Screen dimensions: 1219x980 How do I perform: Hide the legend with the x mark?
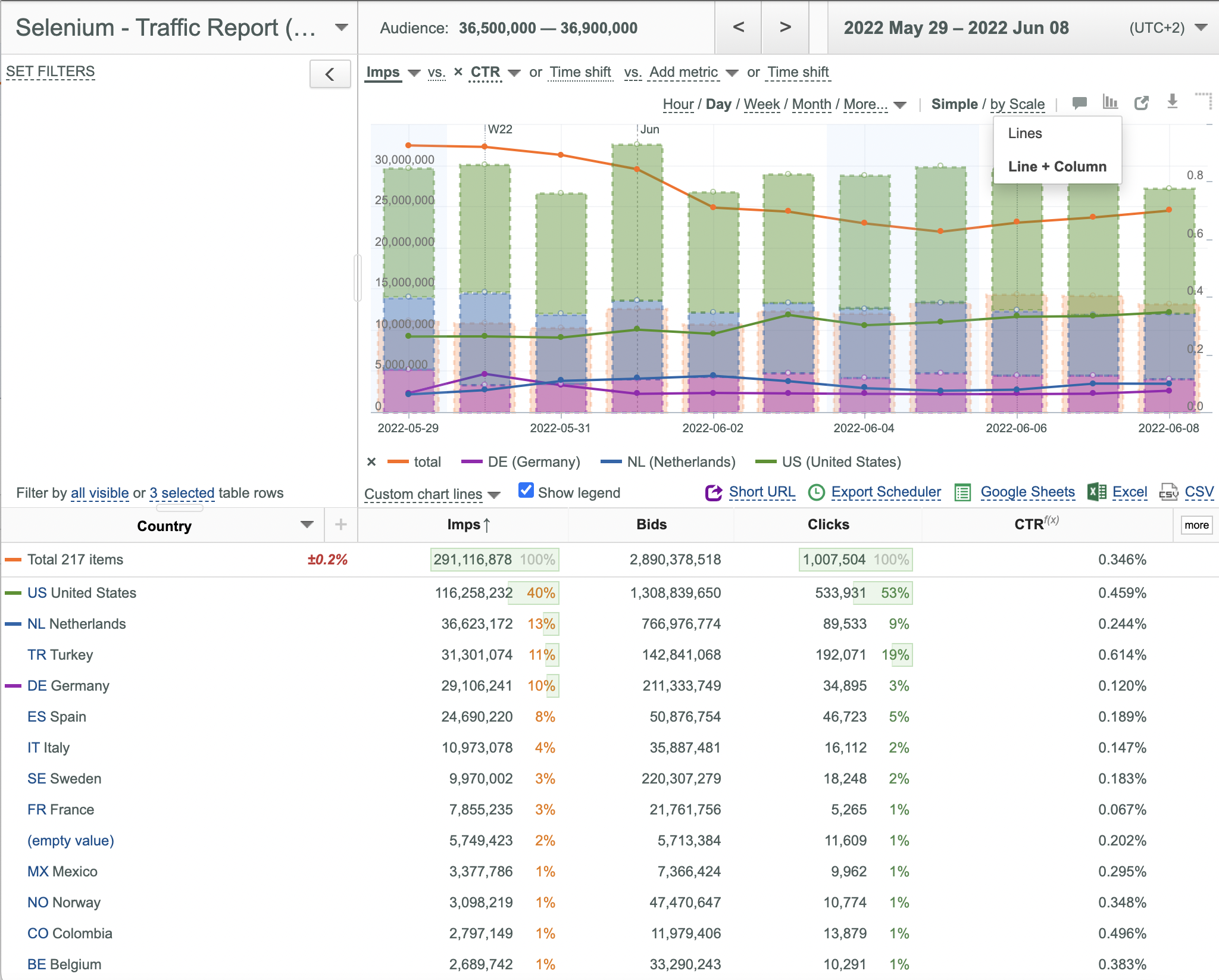tap(371, 462)
